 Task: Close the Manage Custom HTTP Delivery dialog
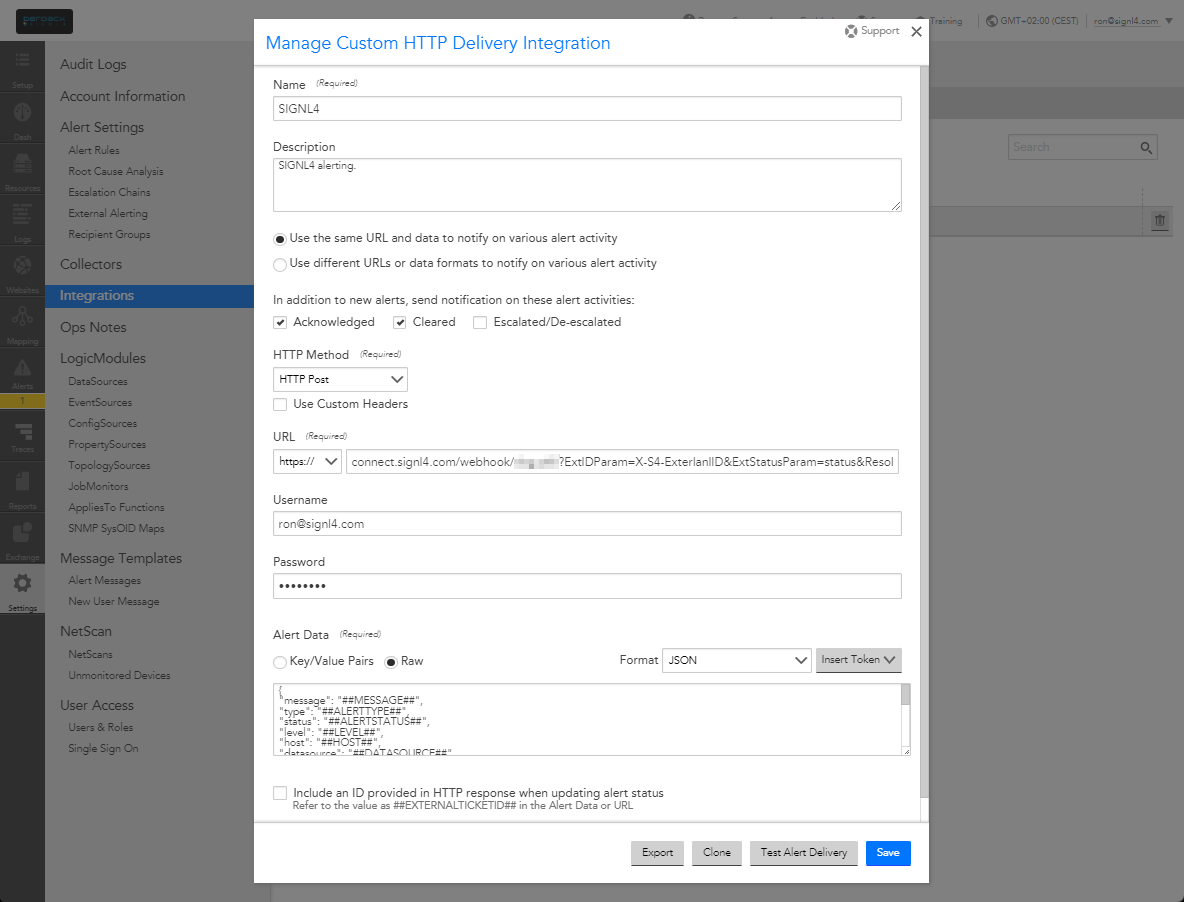pos(916,32)
